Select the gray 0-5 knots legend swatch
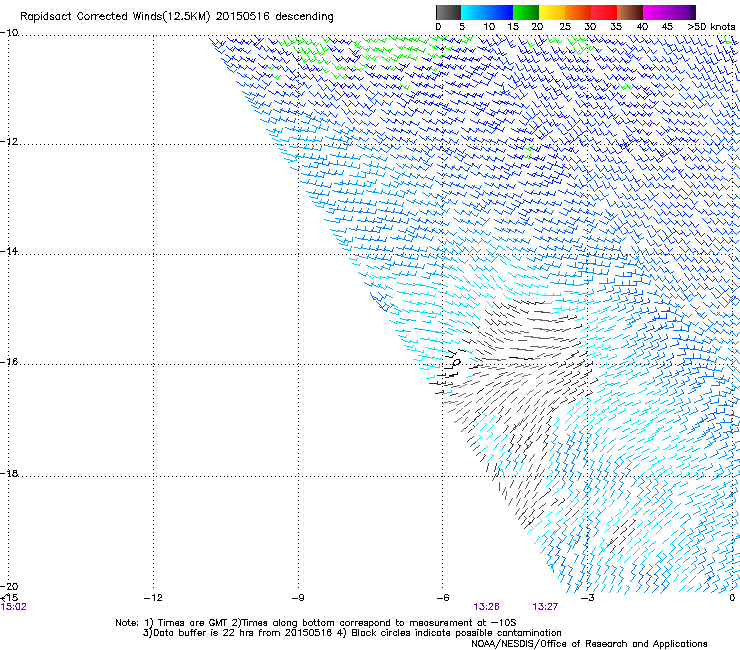The image size is (740, 650). (x=448, y=12)
